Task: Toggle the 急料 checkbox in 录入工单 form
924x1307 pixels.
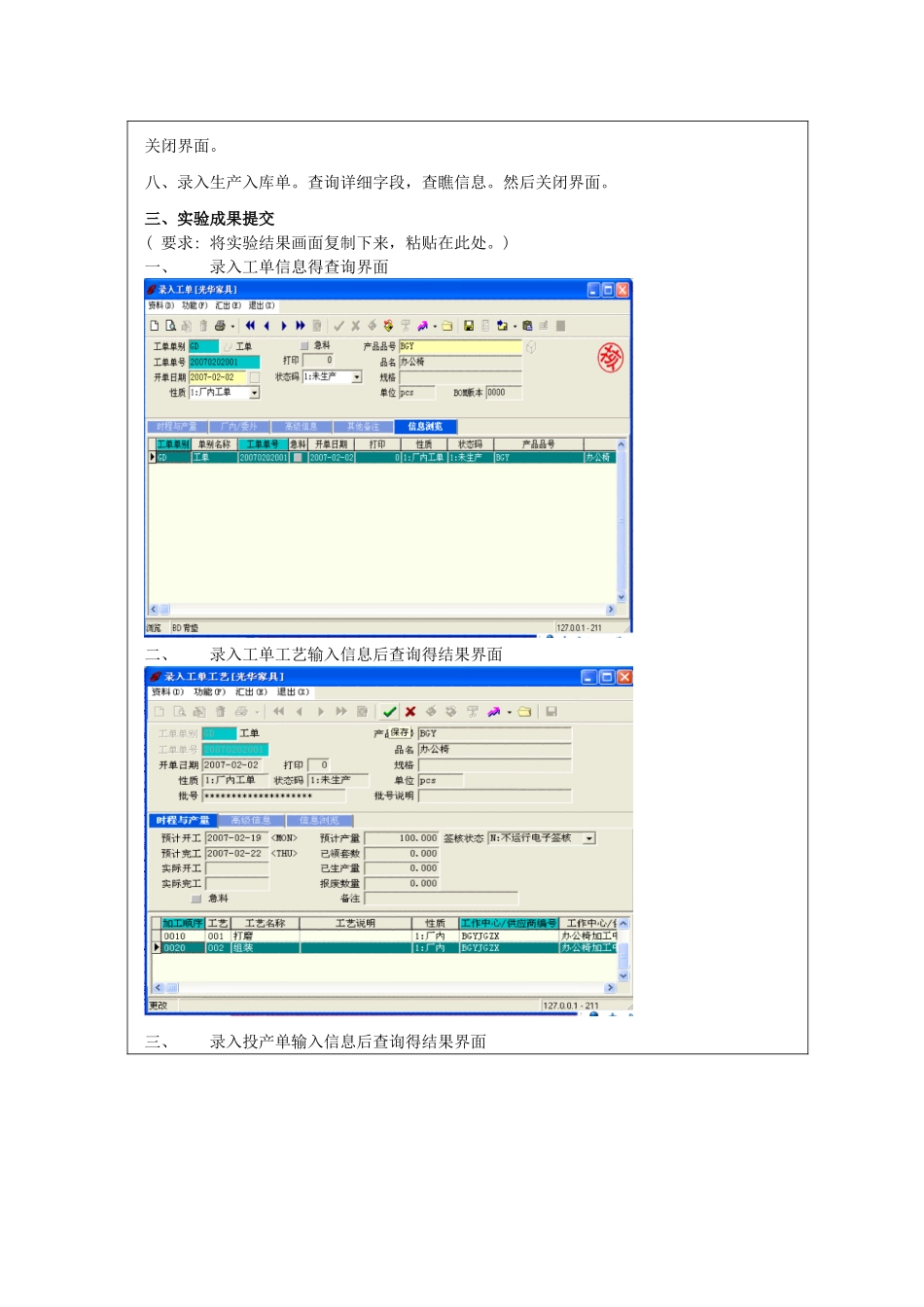Action: point(304,346)
